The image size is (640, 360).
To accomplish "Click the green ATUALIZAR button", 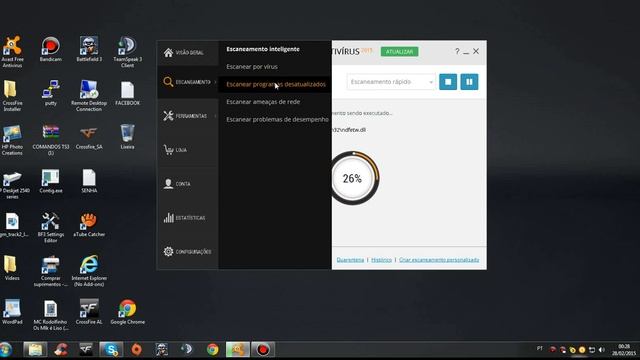I will click(x=400, y=51).
